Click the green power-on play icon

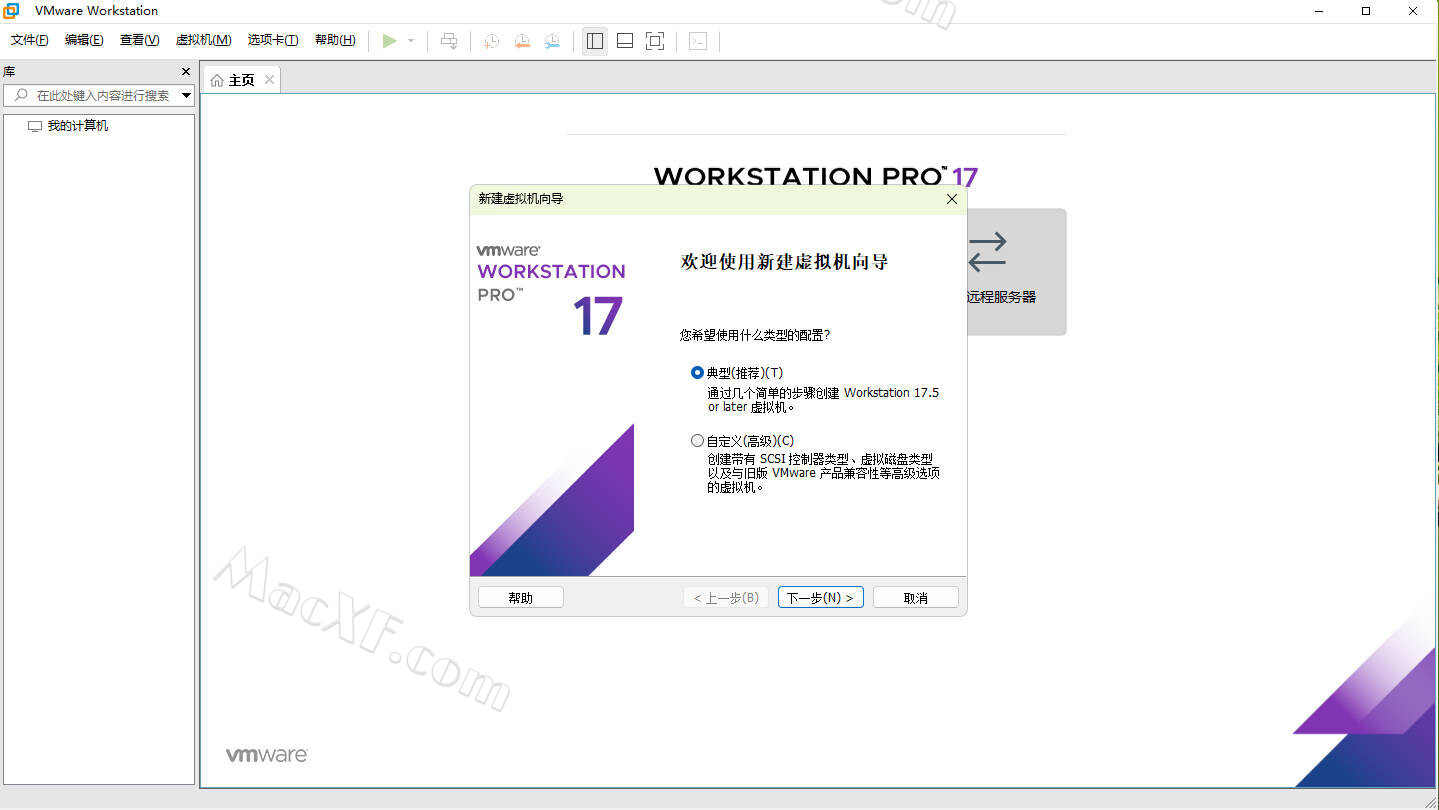(x=390, y=41)
